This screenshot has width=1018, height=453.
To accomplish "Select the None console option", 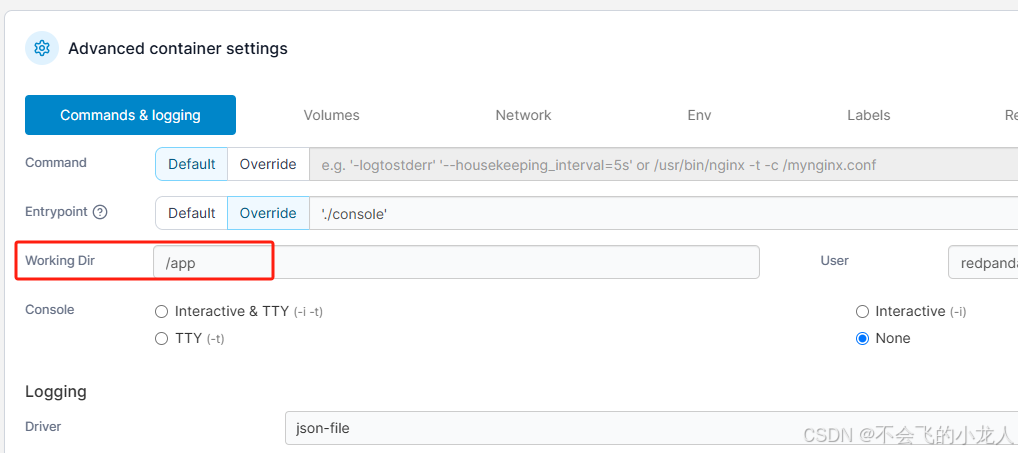I will (x=862, y=338).
